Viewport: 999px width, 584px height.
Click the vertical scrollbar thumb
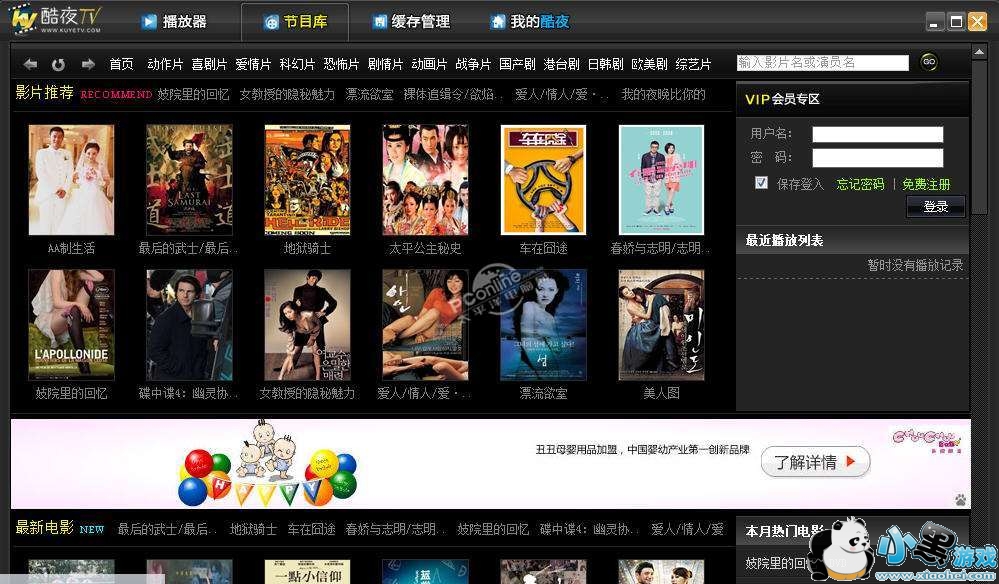pos(979,136)
